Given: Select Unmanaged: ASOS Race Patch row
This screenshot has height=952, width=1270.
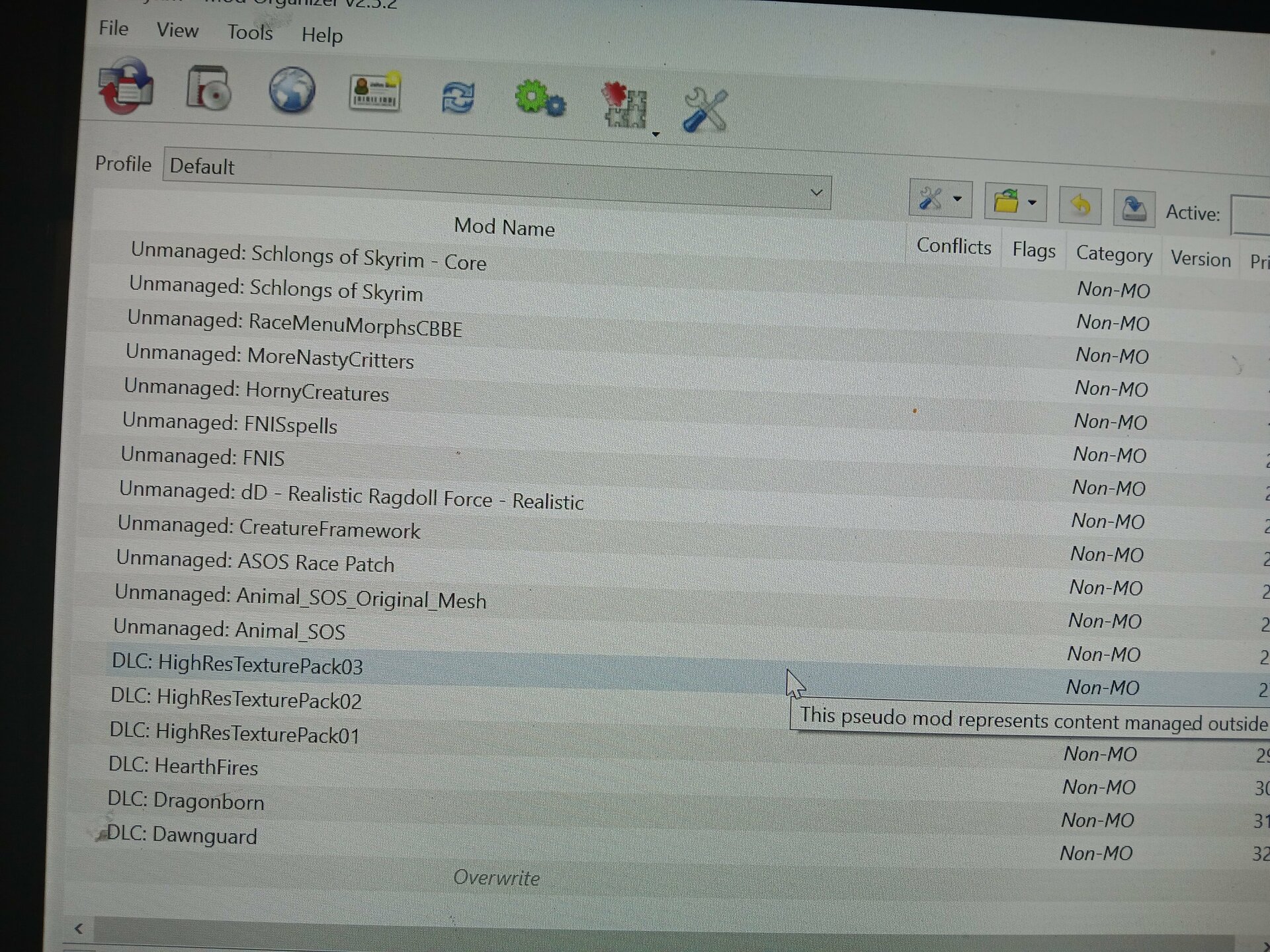Looking at the screenshot, I should (x=255, y=562).
